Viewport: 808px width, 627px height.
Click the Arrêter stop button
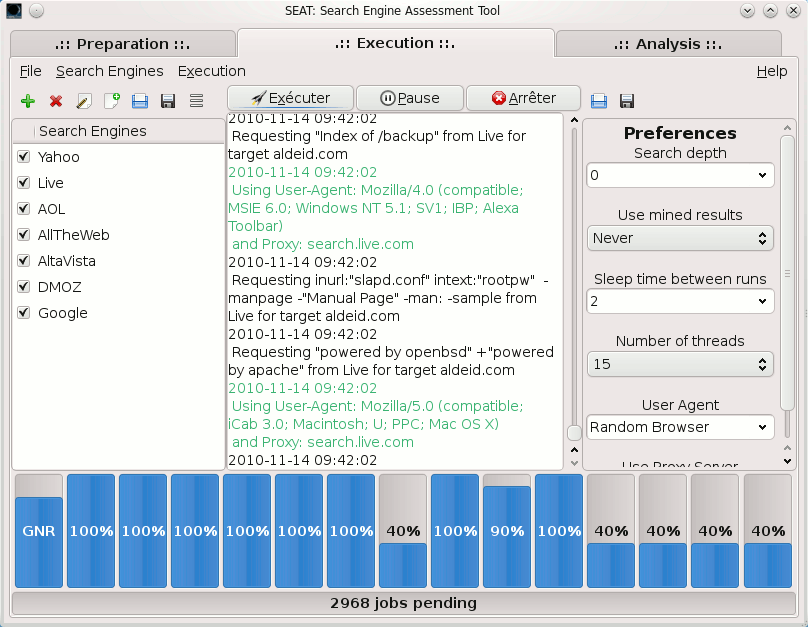pos(525,98)
